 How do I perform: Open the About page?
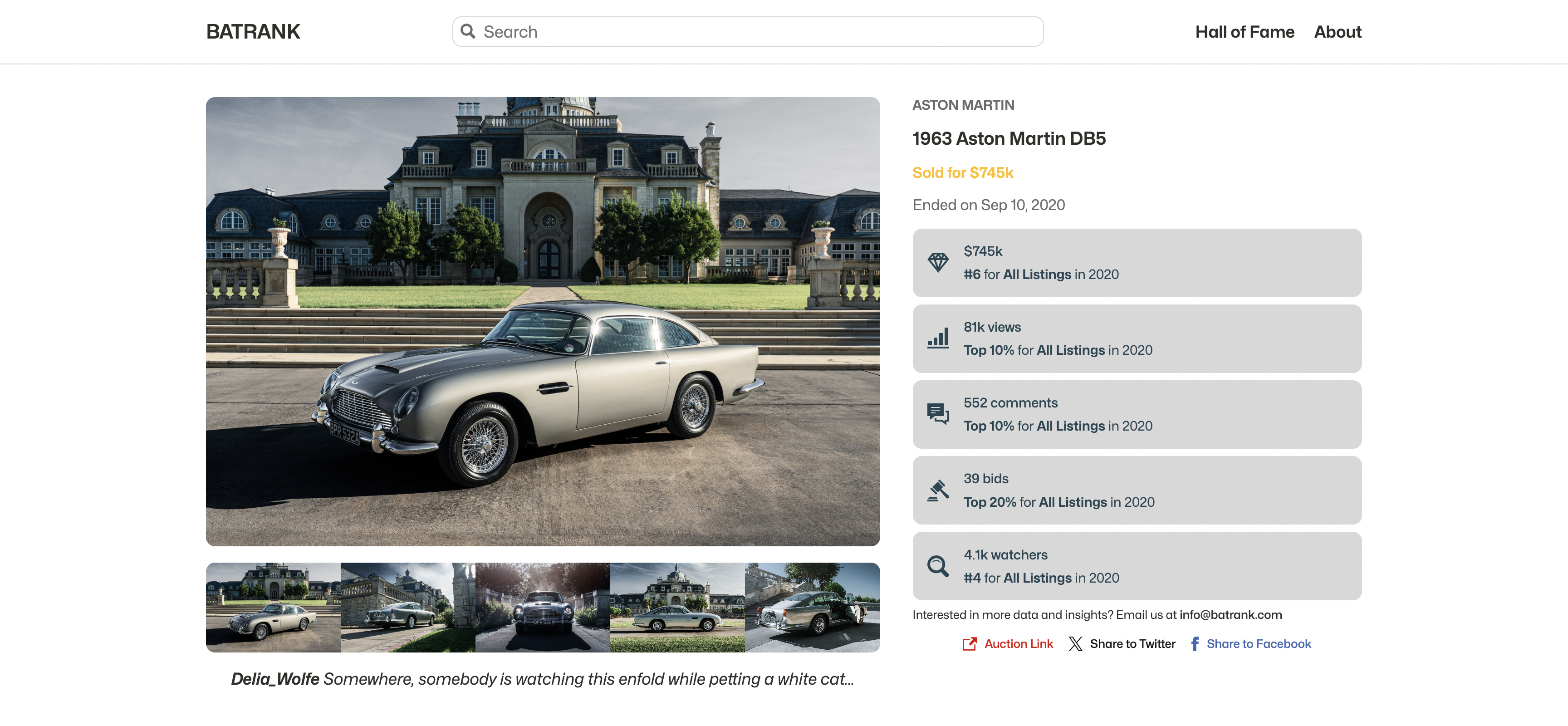[x=1337, y=32]
